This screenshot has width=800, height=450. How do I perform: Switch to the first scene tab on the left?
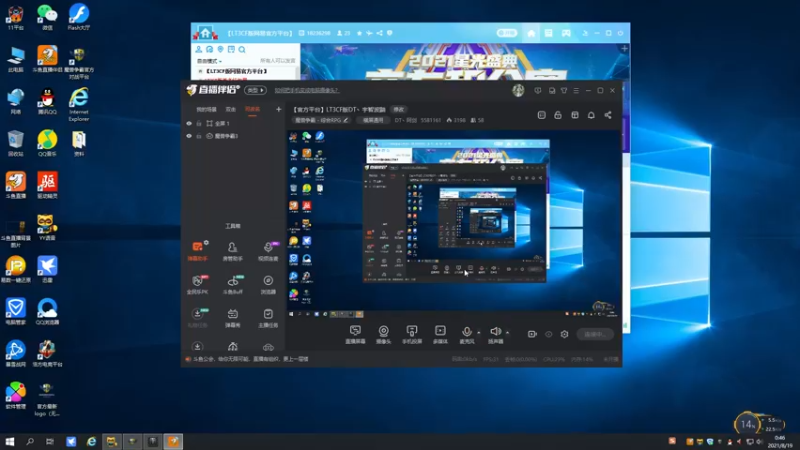(207, 109)
